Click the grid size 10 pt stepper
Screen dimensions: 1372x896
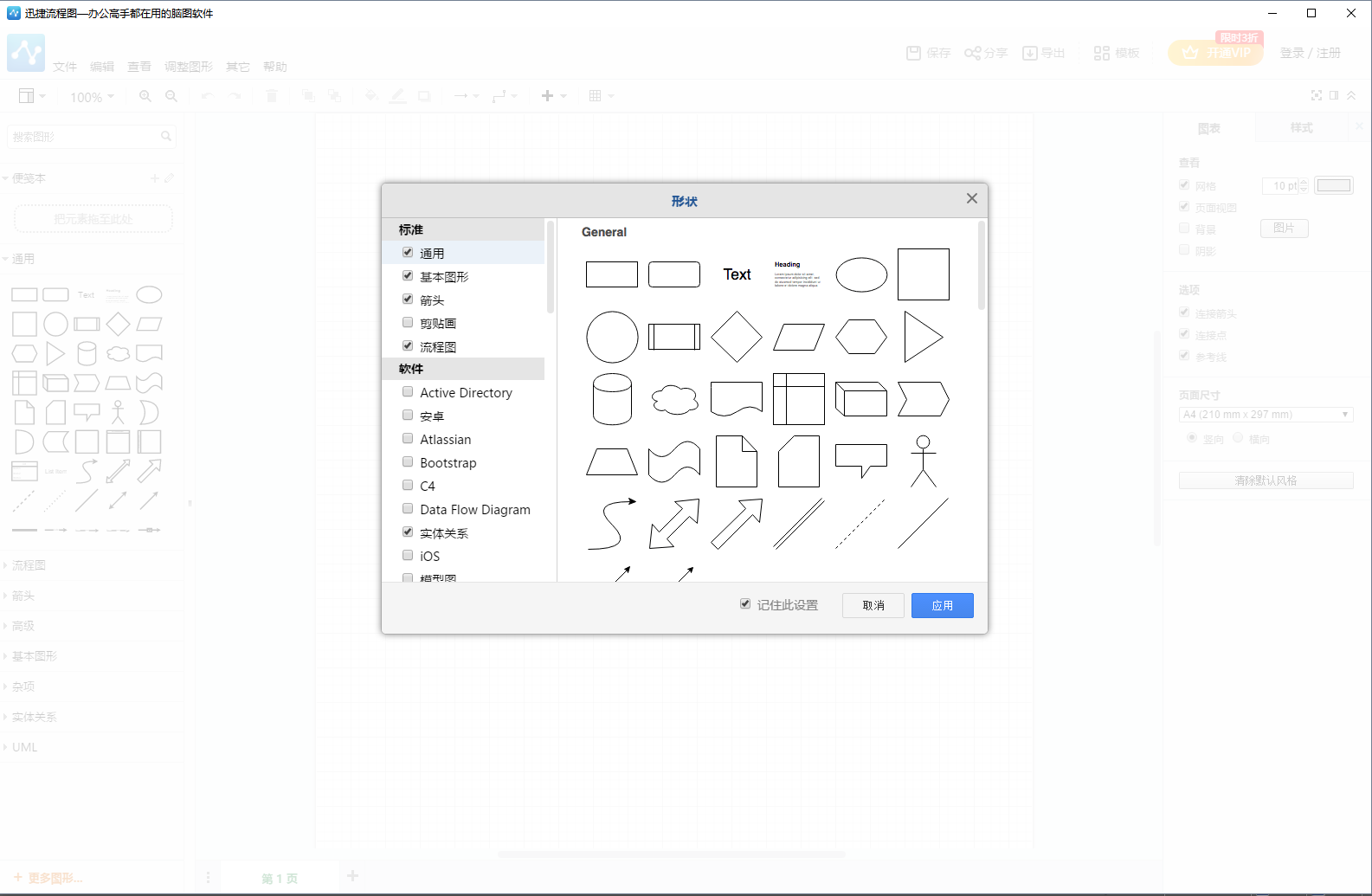pyautogui.click(x=1304, y=185)
